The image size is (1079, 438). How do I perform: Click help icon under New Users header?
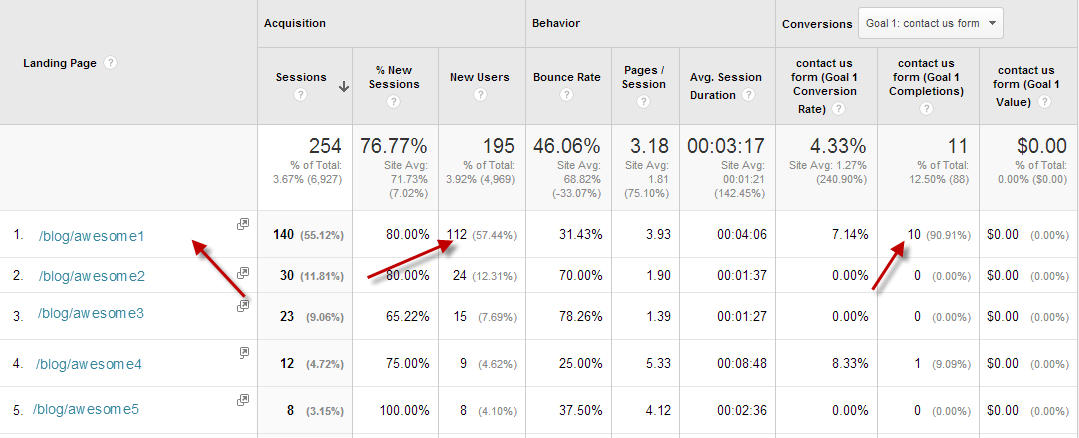click(480, 95)
